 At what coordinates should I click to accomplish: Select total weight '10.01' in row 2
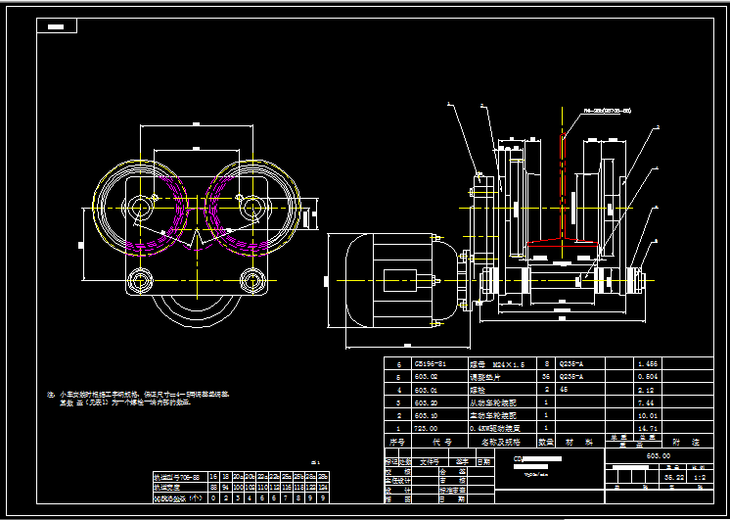point(649,415)
